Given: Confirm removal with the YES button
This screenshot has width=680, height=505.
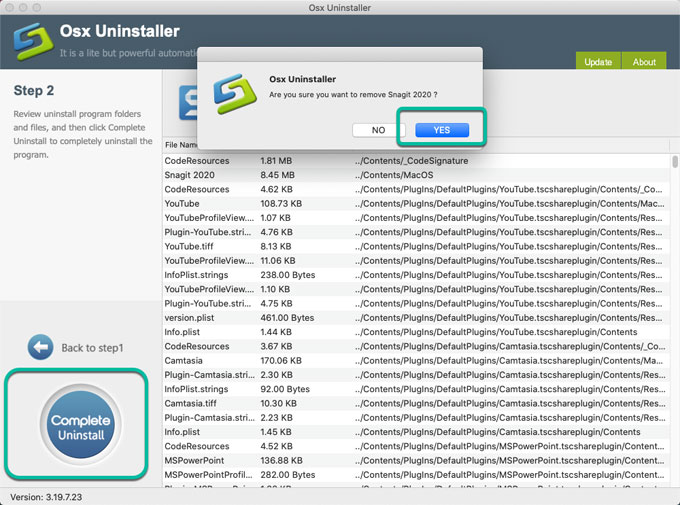Looking at the screenshot, I should pos(441,130).
